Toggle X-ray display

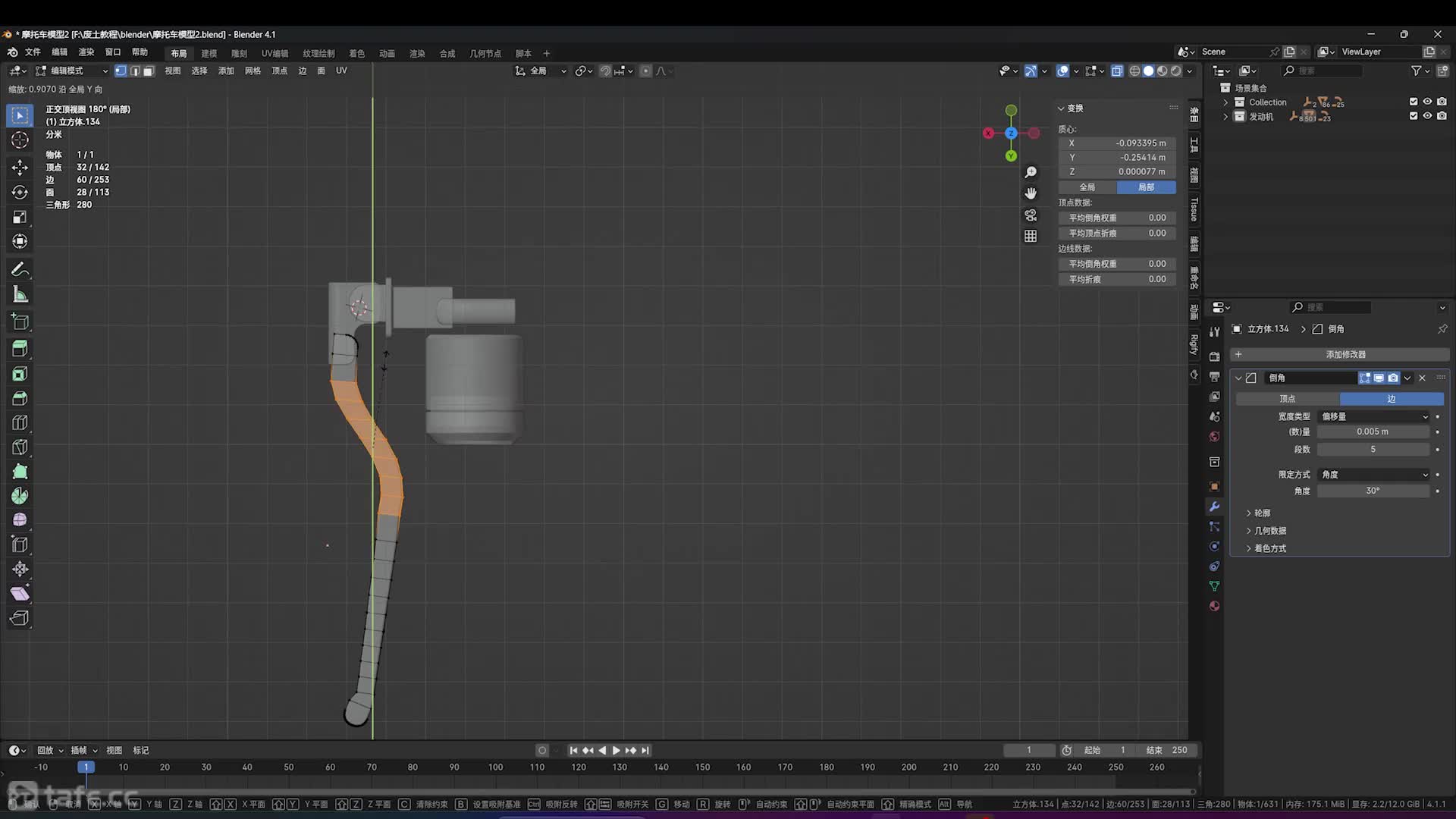point(1117,71)
